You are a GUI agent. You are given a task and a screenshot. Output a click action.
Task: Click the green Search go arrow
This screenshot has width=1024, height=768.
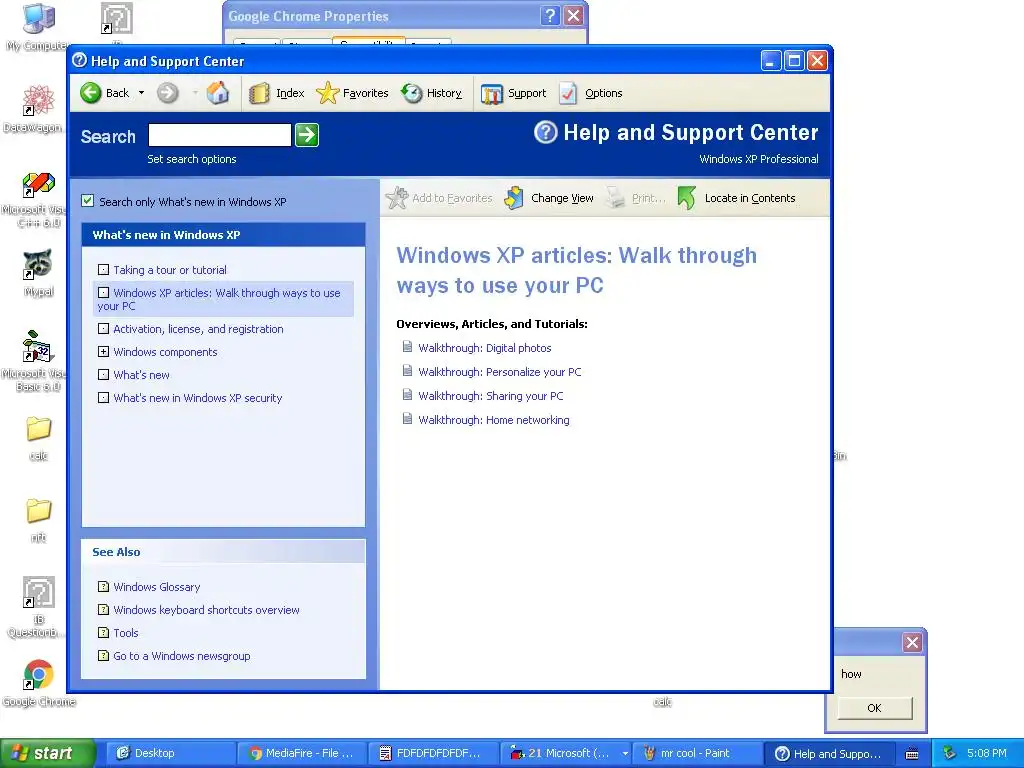coord(307,135)
